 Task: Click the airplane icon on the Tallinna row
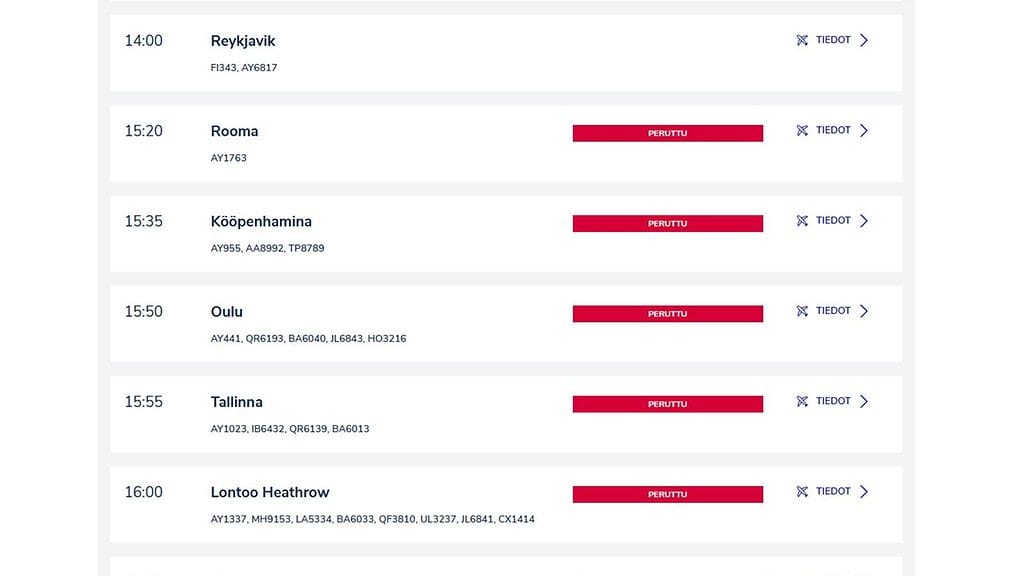click(802, 401)
